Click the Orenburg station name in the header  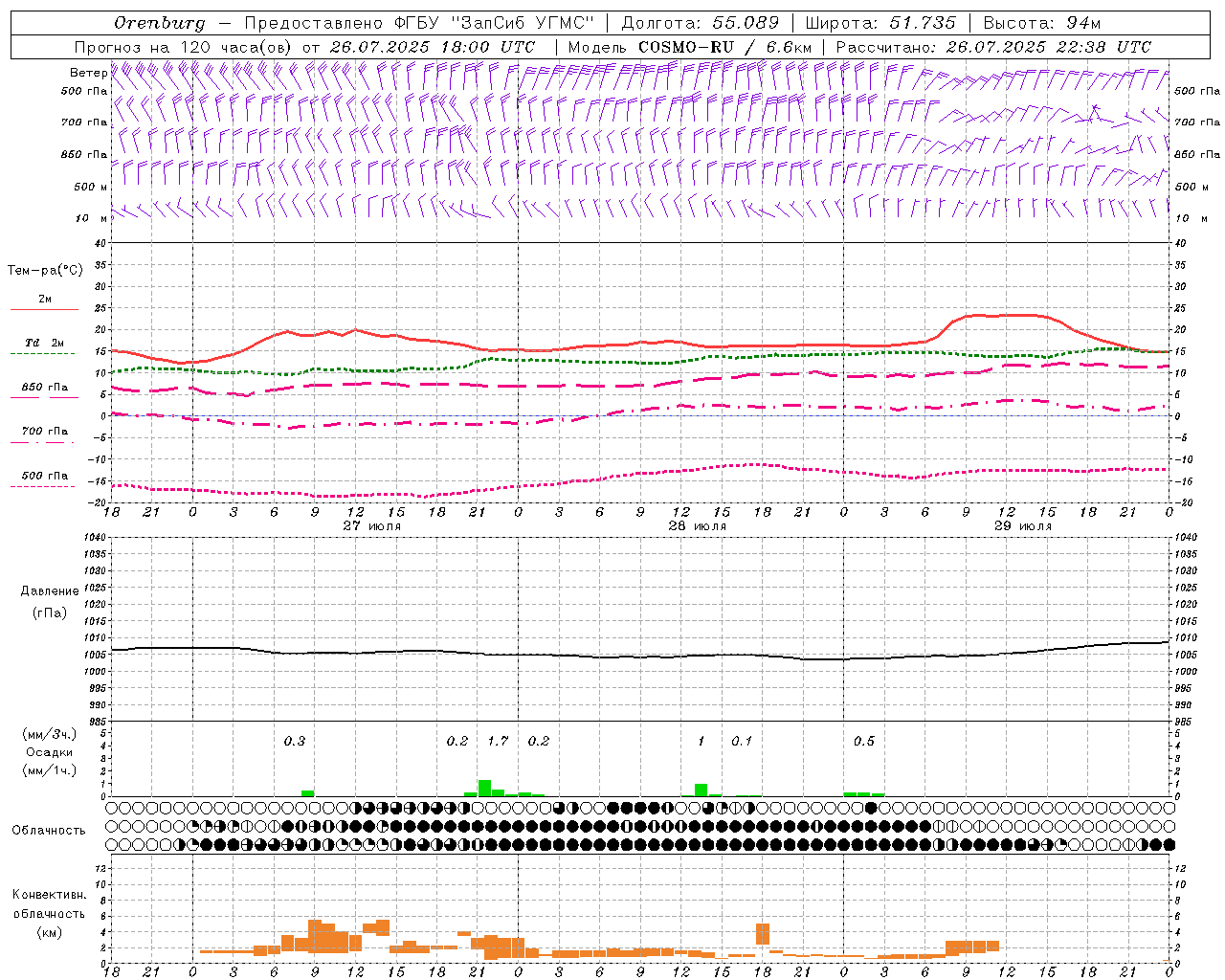click(x=159, y=23)
